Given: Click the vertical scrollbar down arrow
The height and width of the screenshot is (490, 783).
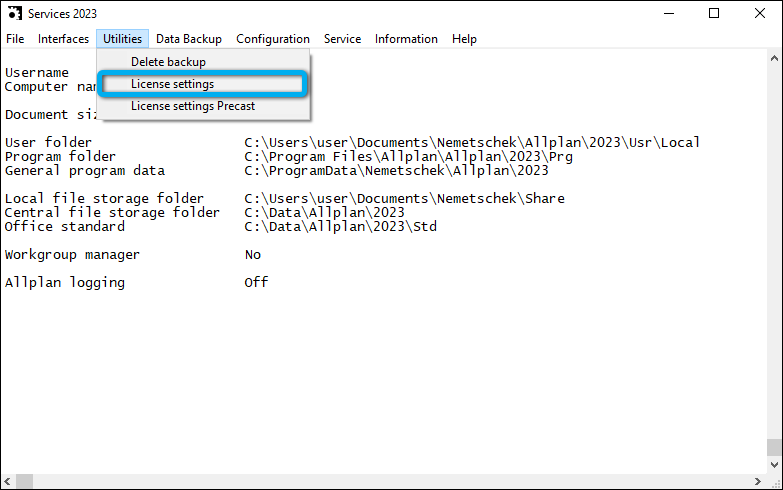Looking at the screenshot, I should pyautogui.click(x=774, y=465).
